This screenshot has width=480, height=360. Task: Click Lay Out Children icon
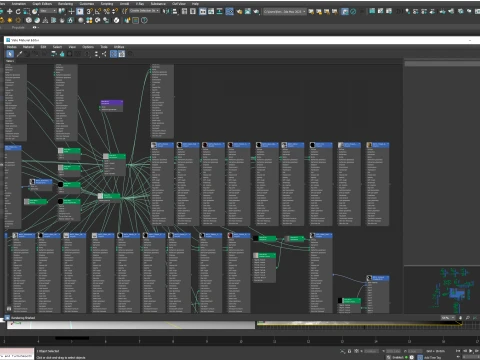104,54
